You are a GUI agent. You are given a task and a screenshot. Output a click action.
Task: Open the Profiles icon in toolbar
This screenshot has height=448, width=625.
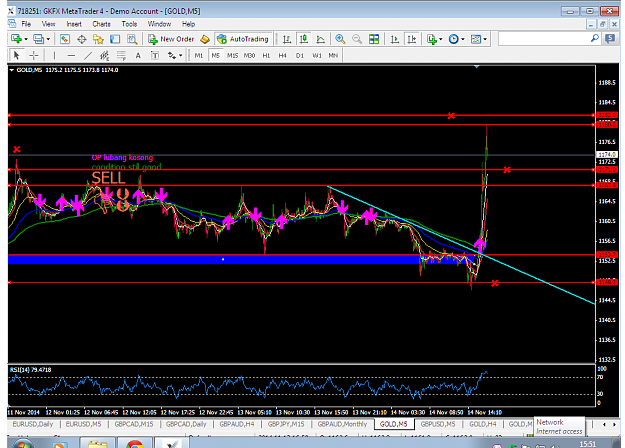[39, 39]
